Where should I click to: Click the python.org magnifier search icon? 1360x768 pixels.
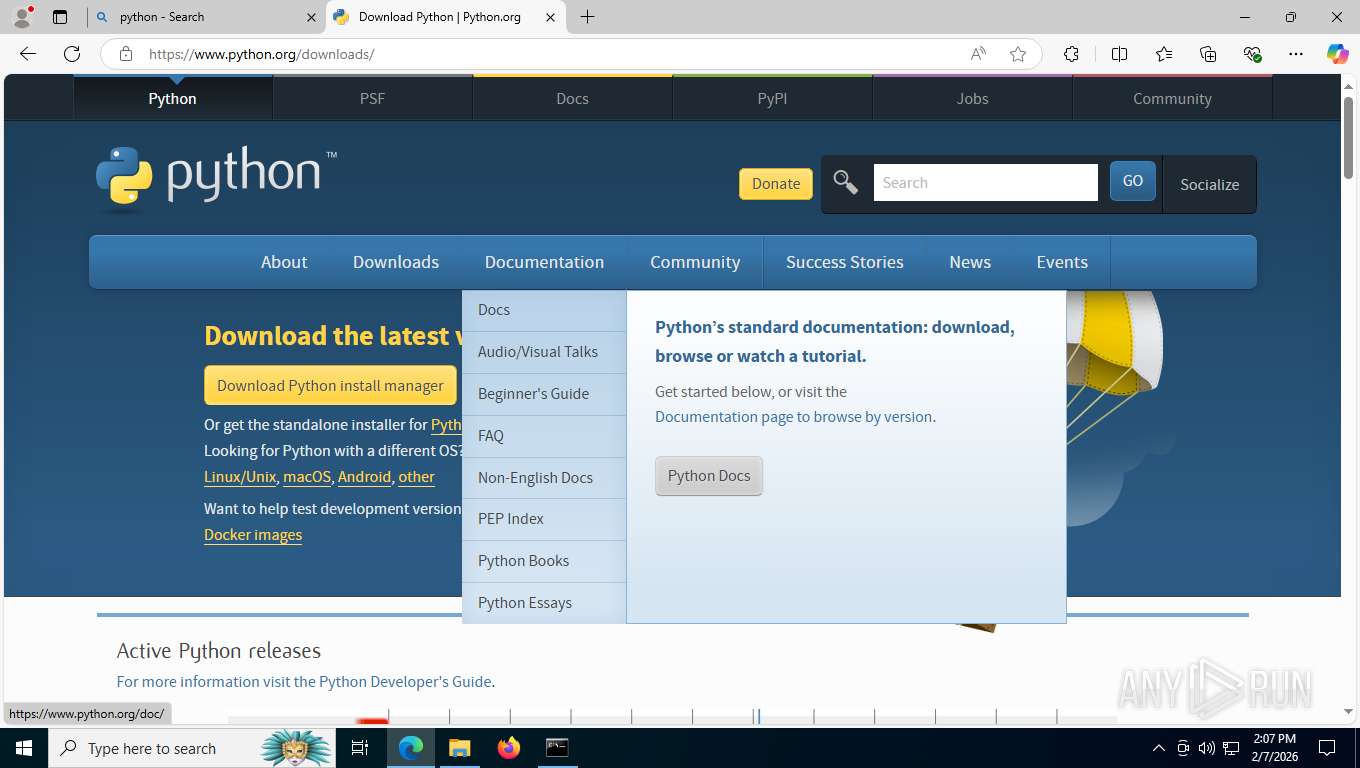846,183
